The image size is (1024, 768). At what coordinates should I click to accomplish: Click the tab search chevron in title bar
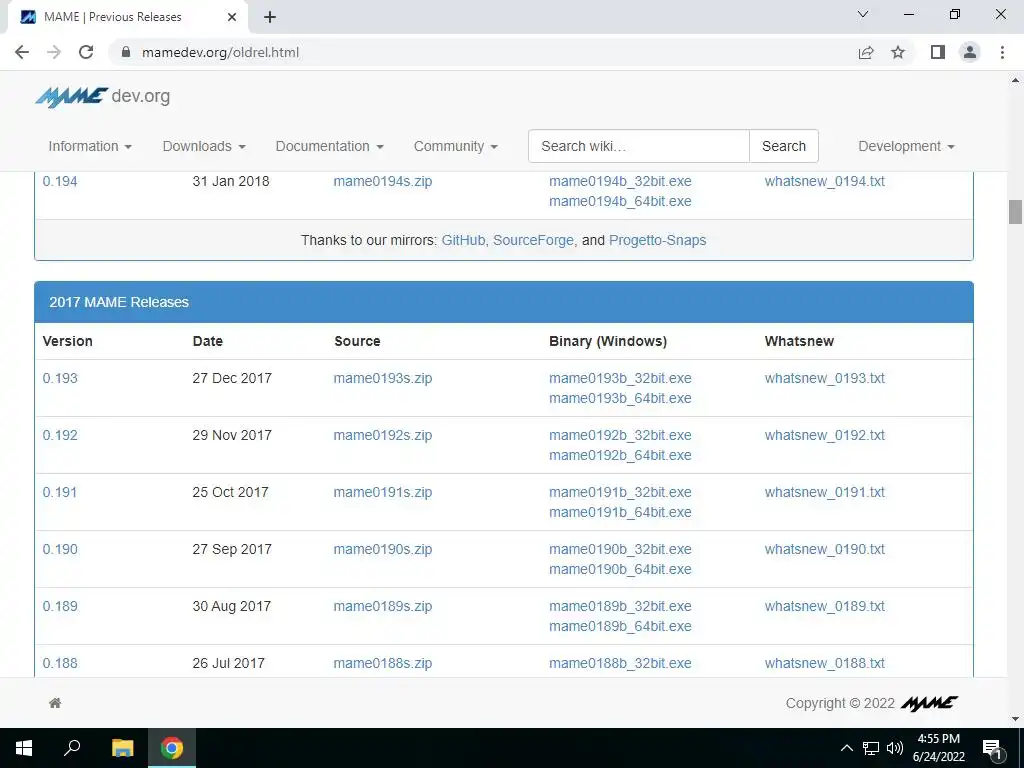pyautogui.click(x=863, y=14)
